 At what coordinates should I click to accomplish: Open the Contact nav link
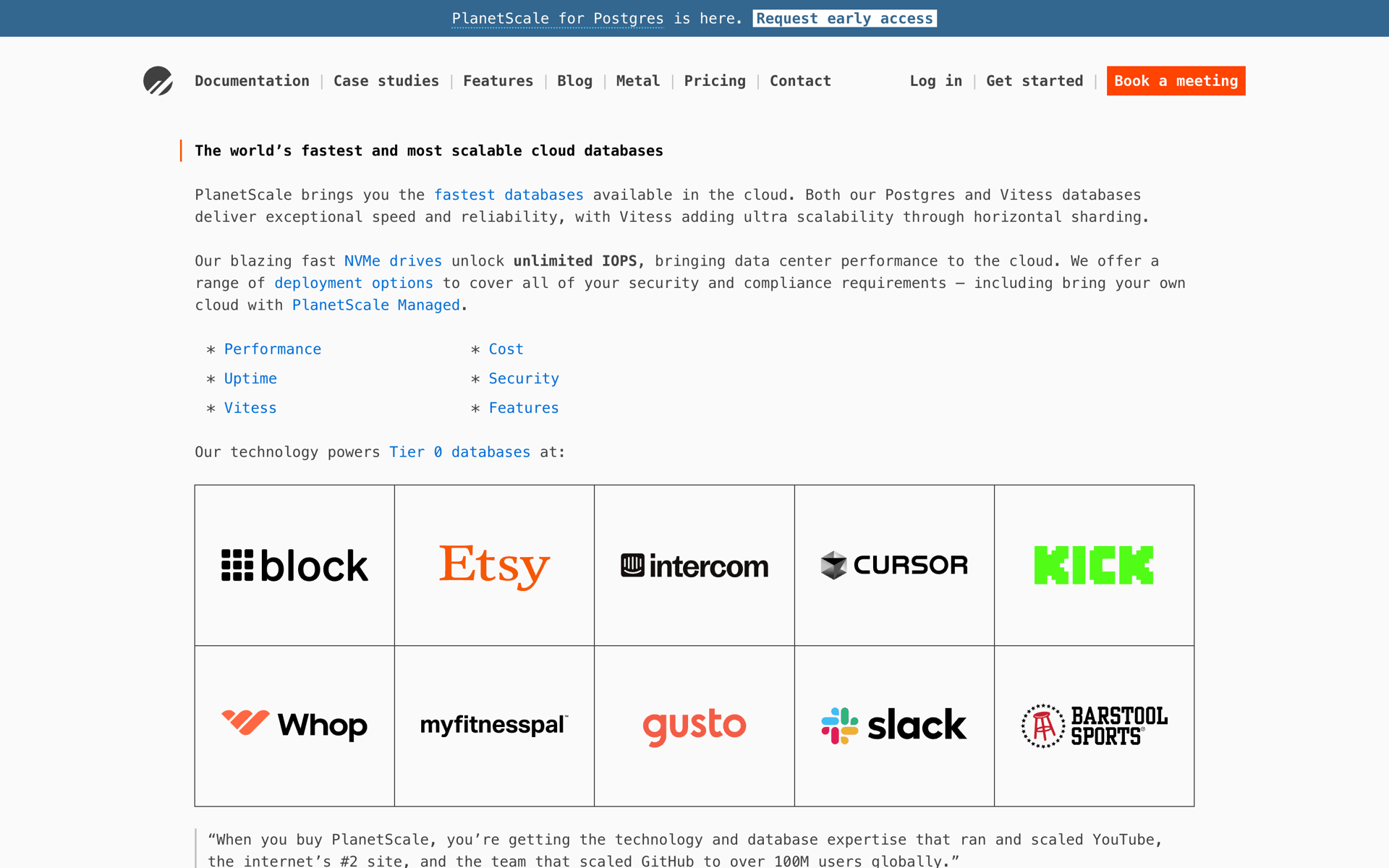[x=800, y=81]
